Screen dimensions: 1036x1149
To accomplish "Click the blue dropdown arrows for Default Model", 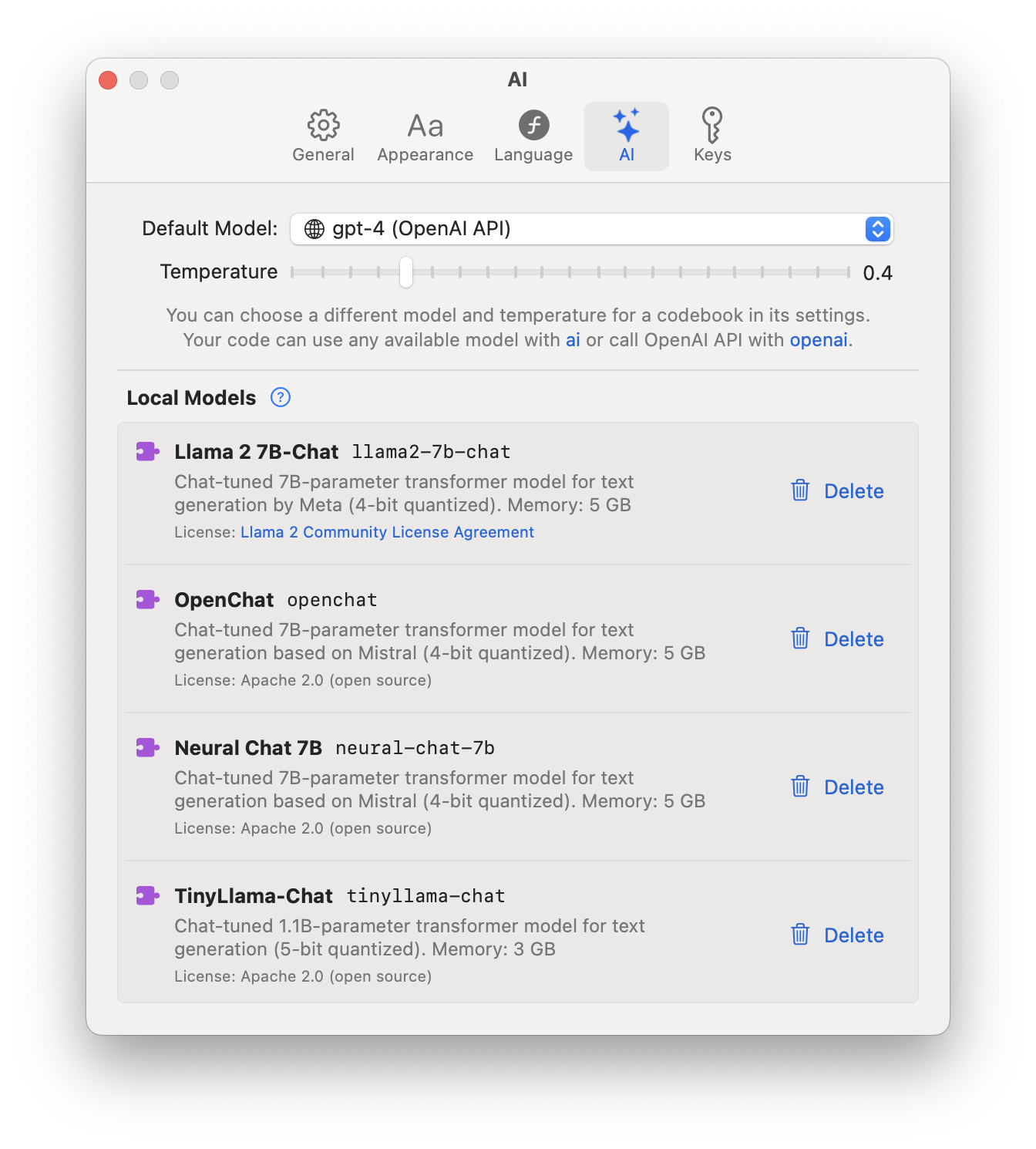I will 878,229.
